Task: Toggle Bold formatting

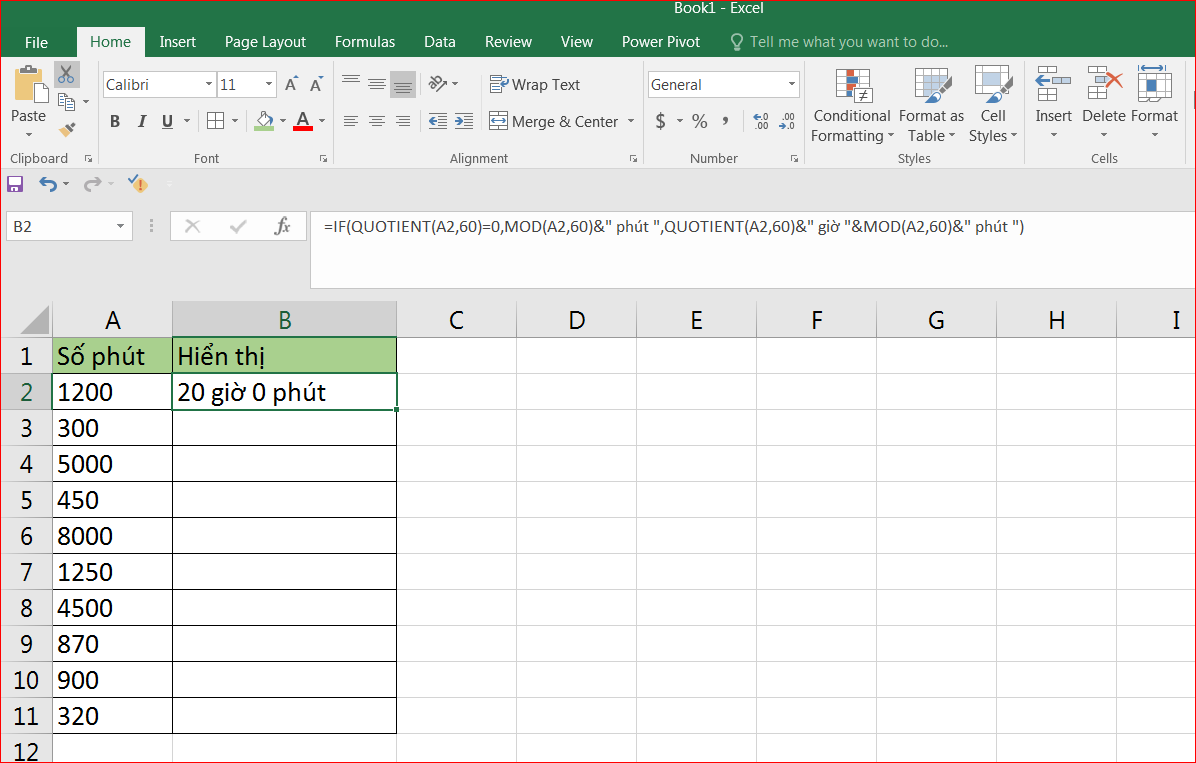Action: point(115,121)
